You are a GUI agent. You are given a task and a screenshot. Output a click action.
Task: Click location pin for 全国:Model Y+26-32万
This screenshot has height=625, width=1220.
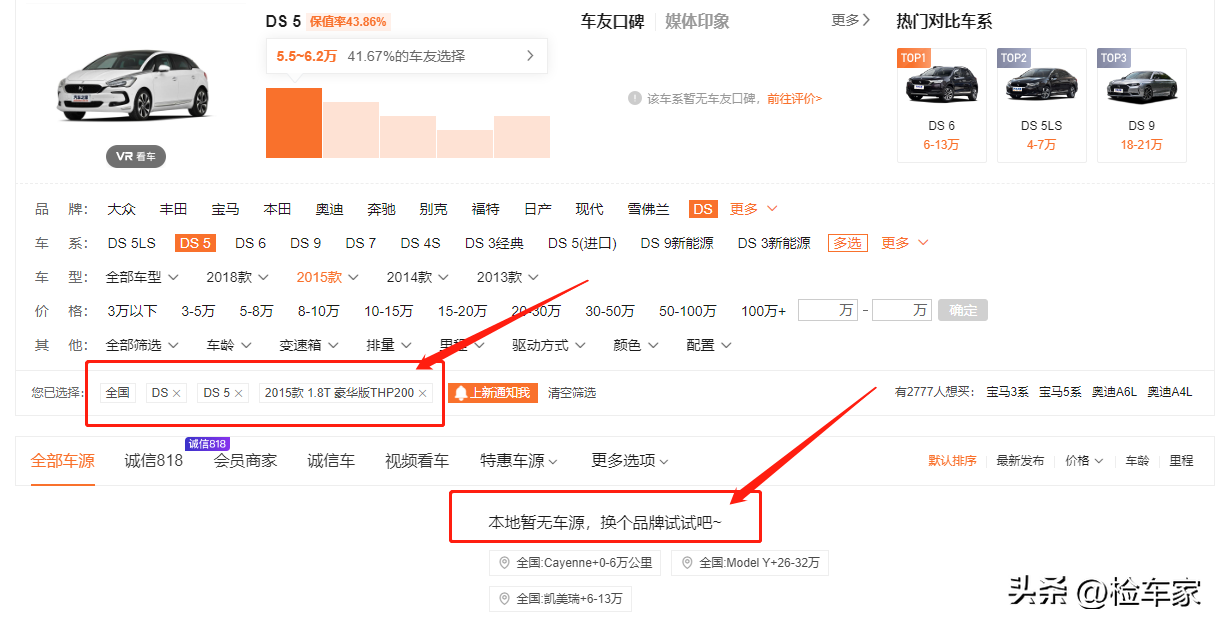pos(688,563)
